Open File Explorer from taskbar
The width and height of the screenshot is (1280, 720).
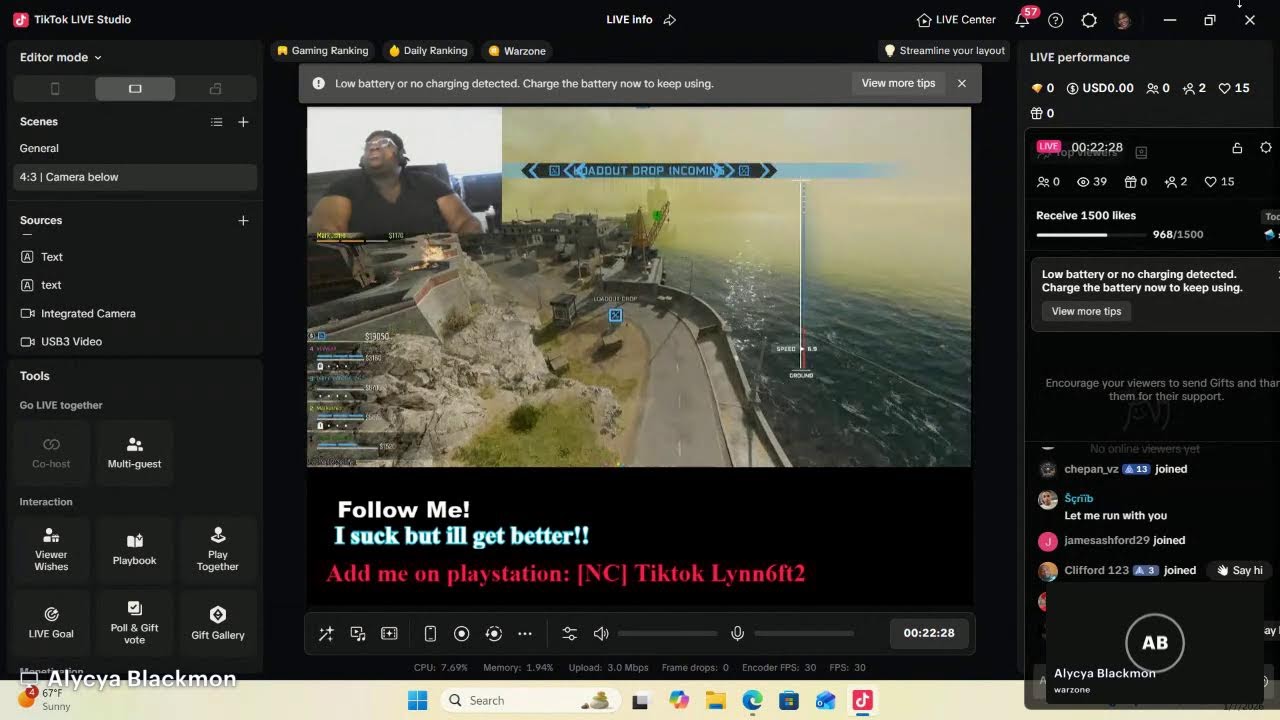tap(715, 700)
